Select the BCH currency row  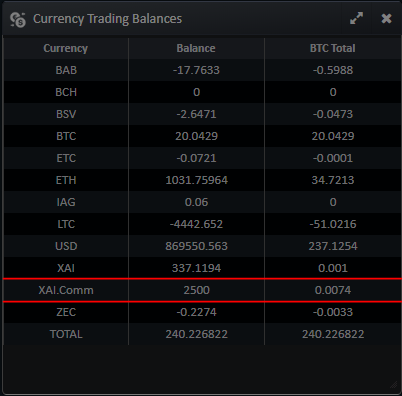pos(202,92)
